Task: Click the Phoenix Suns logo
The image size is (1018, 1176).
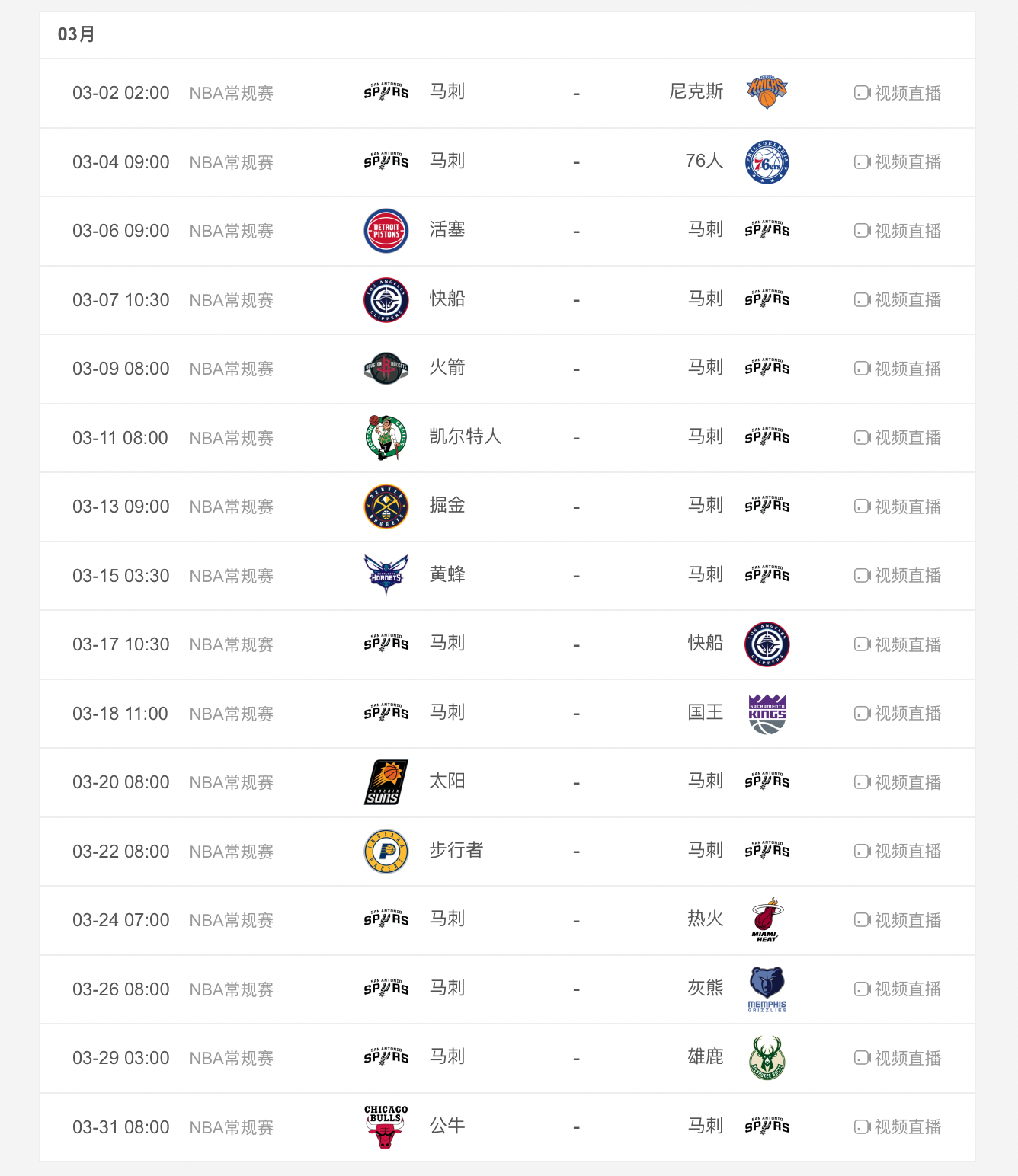Action: click(x=386, y=782)
